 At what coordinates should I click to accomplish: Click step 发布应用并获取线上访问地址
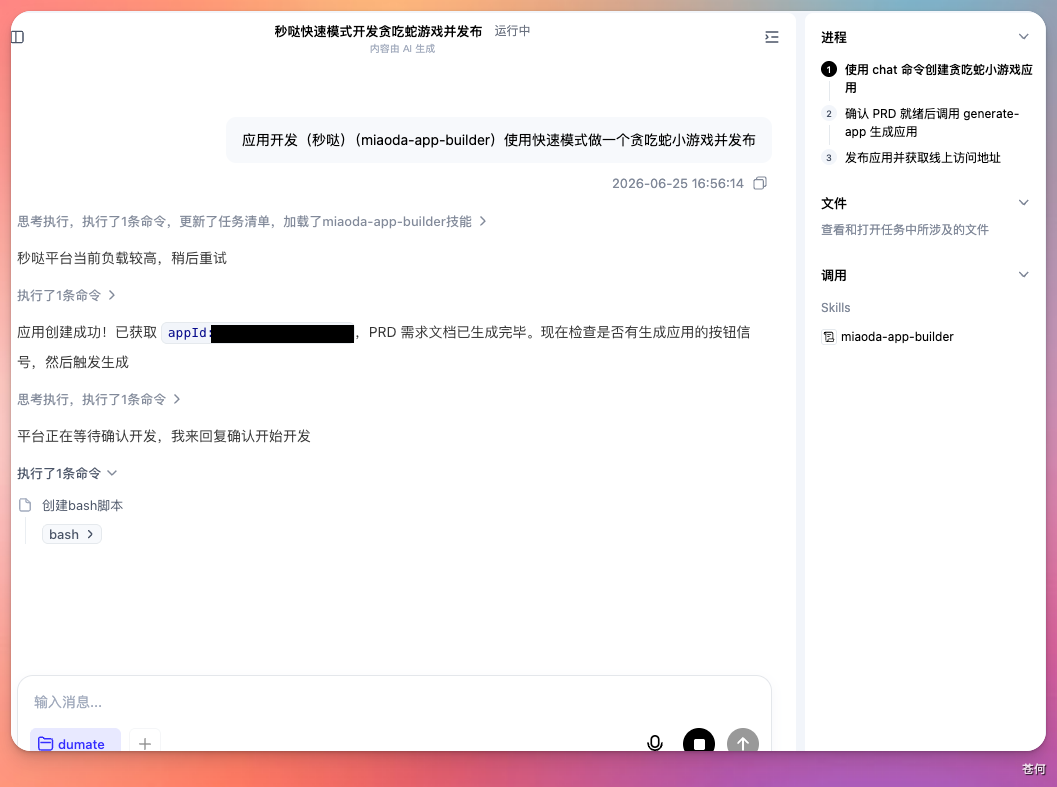tap(922, 157)
